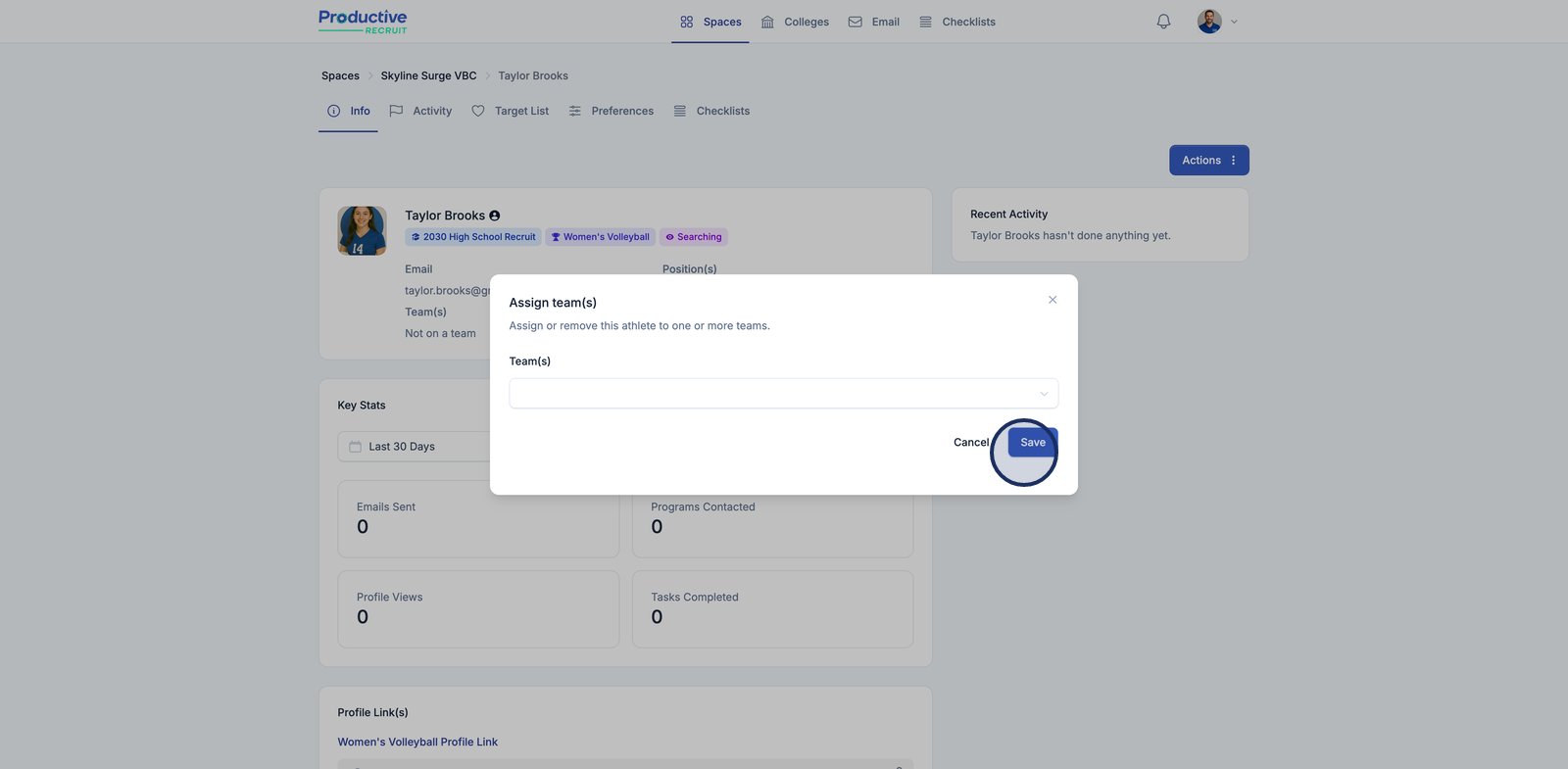Cancel the team assignment dialog
Image resolution: width=1568 pixels, height=769 pixels.
point(970,443)
